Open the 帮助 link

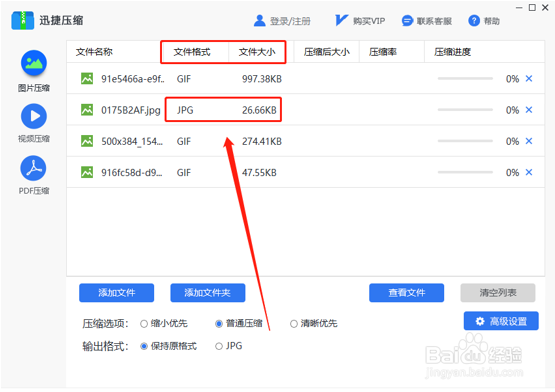pyautogui.click(x=492, y=21)
